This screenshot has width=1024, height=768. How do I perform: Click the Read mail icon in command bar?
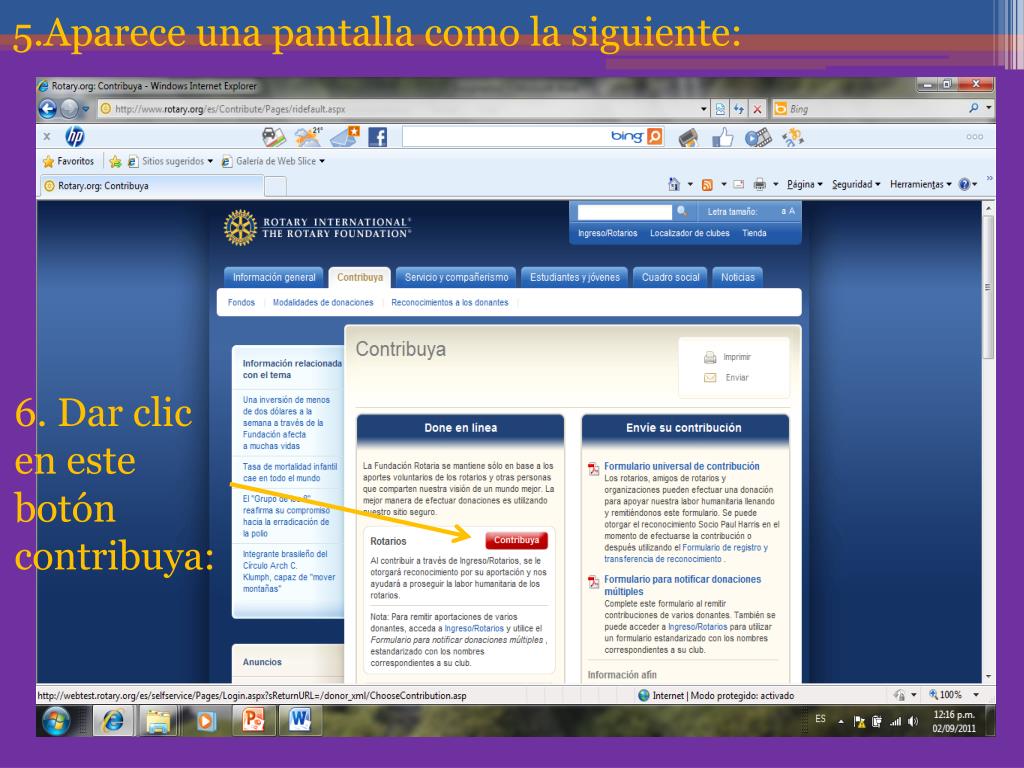pos(739,184)
